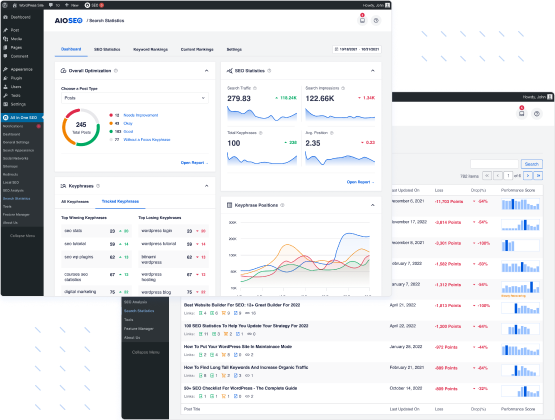Open the Media library icon in the sidebar
Image resolution: width=555 pixels, height=420 pixels.
click(x=5, y=39)
